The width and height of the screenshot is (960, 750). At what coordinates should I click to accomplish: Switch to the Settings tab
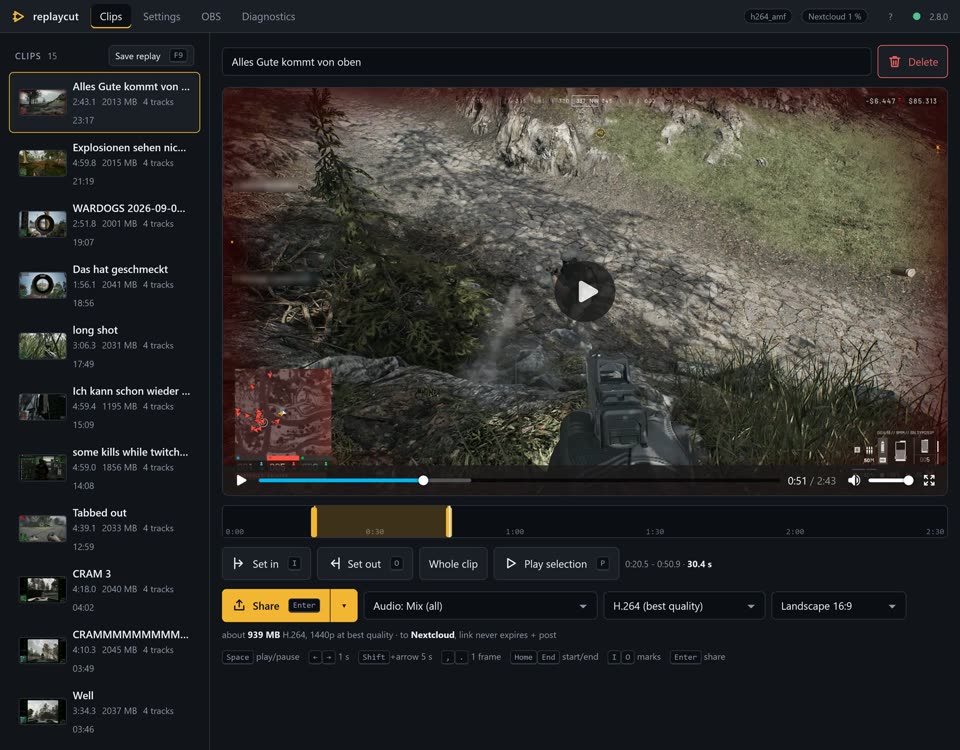[162, 17]
